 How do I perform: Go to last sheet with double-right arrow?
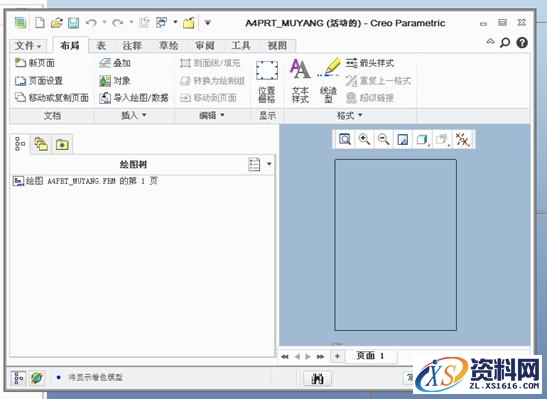tap(320, 356)
